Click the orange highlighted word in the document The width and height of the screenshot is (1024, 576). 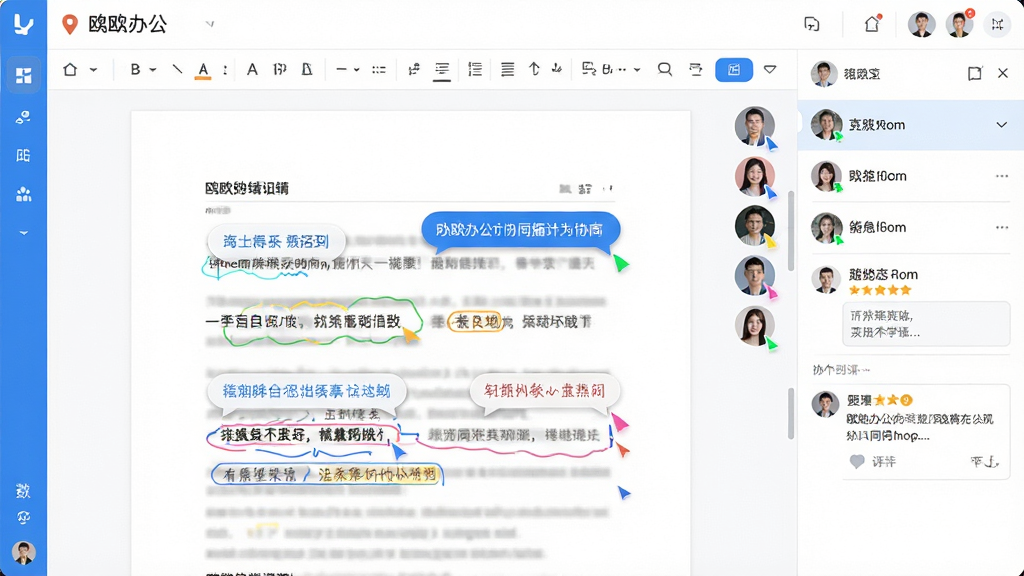(x=476, y=321)
